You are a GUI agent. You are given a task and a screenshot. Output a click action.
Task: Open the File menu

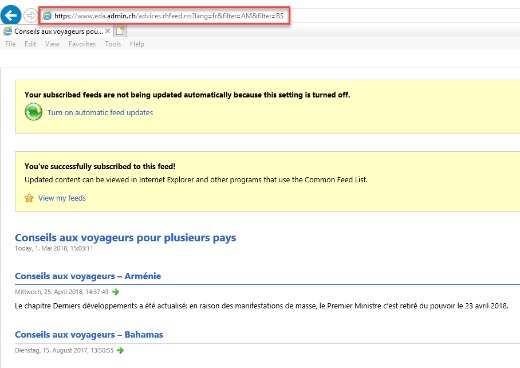[10, 44]
